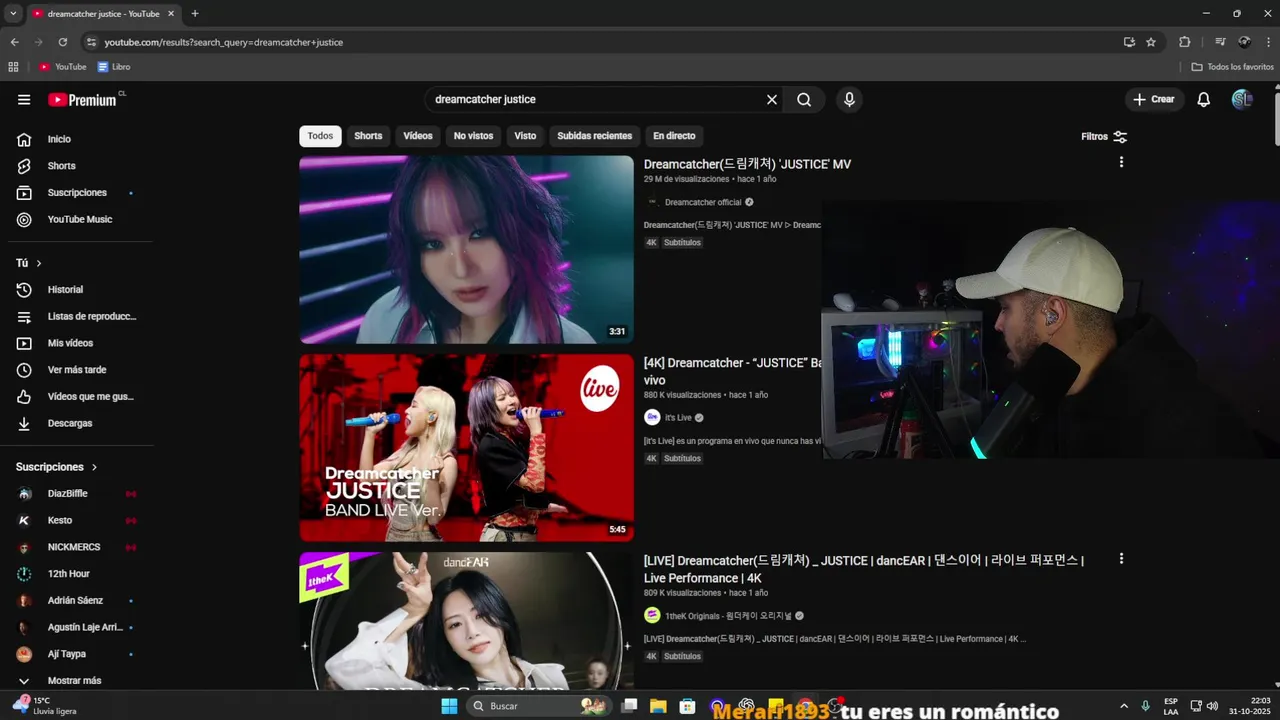Image resolution: width=1280 pixels, height=720 pixels.
Task: Select the Vídeos filter chip
Action: pos(418,136)
